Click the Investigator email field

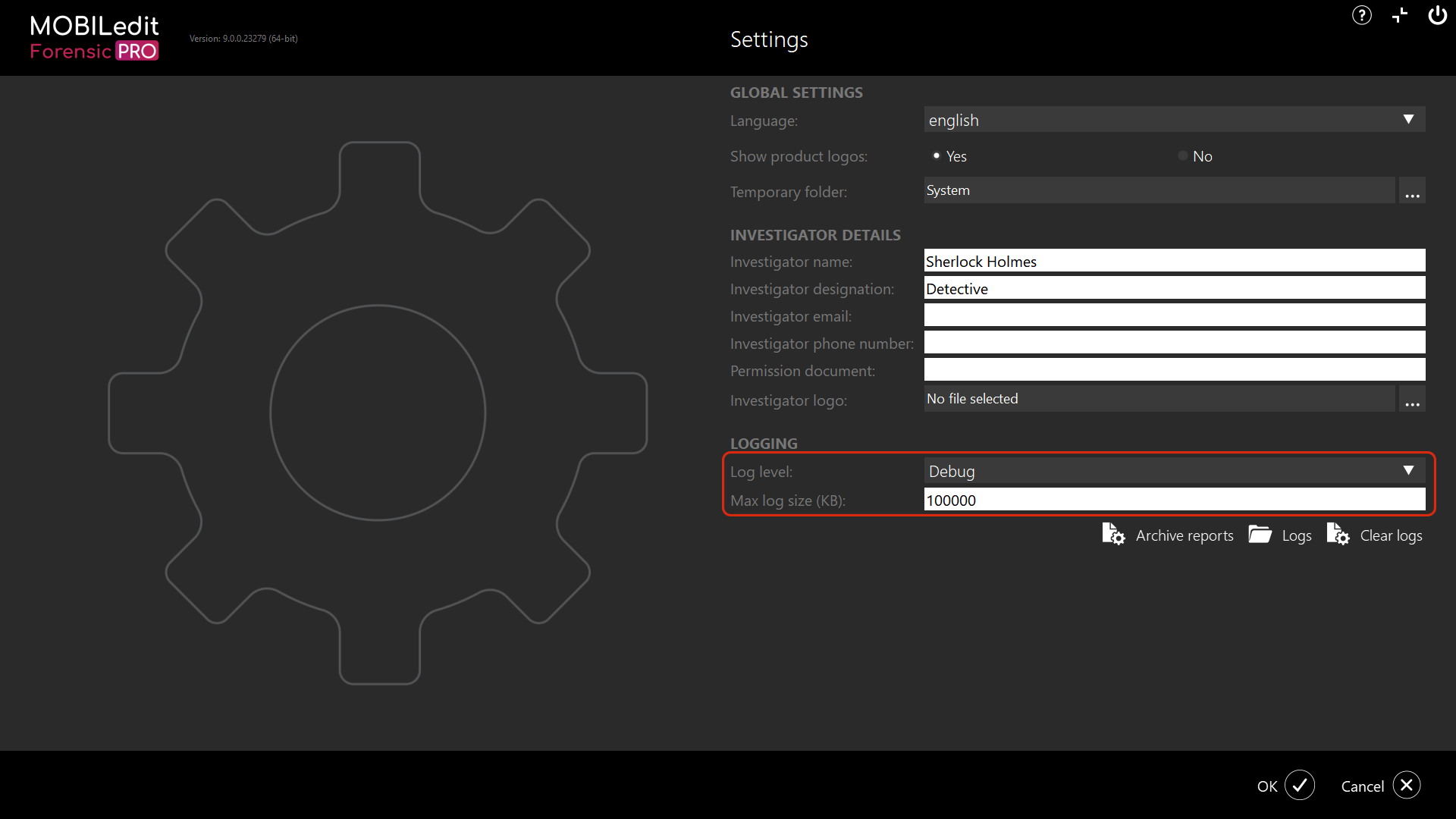[x=1174, y=315]
